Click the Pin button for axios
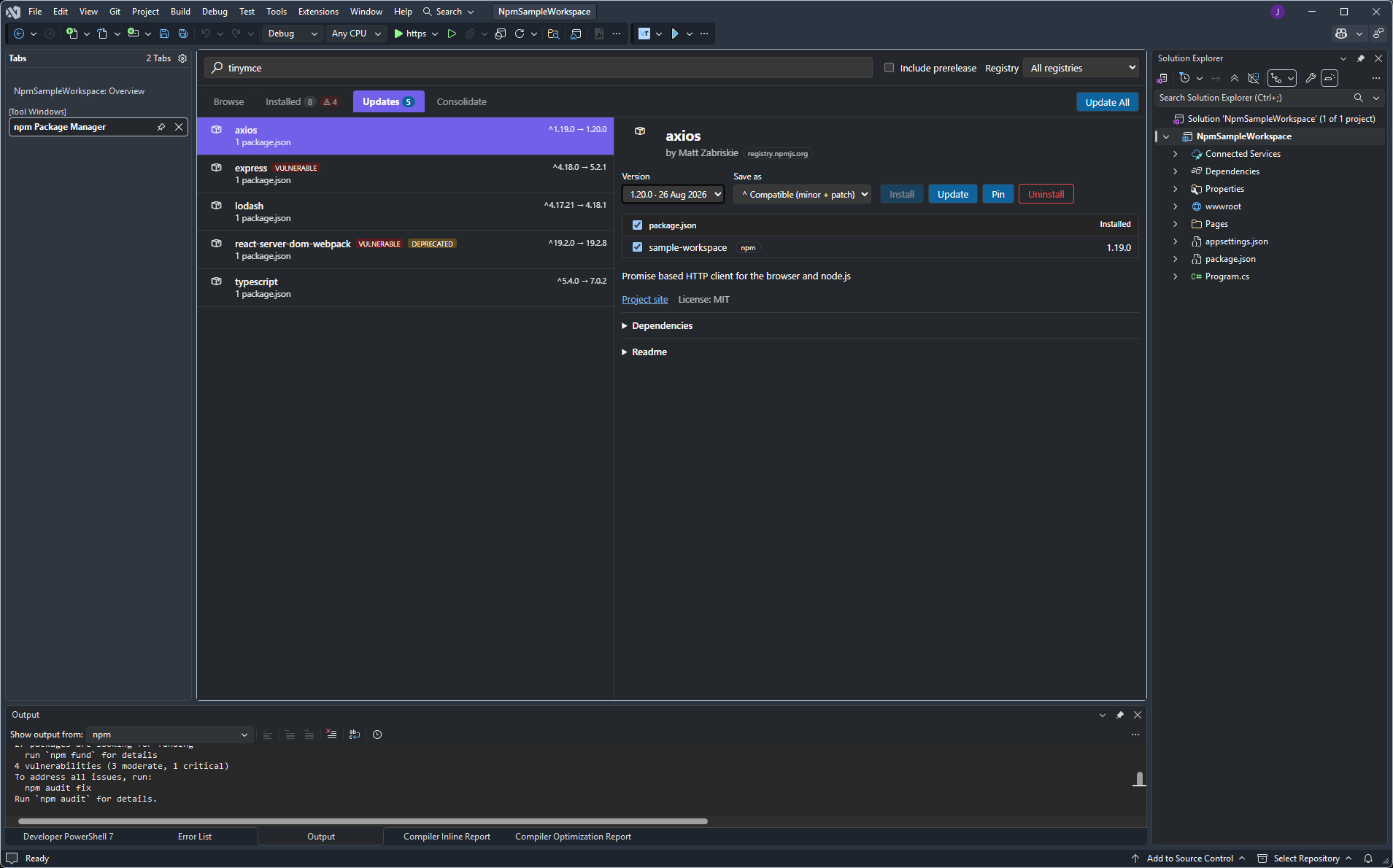1393x868 pixels. (998, 194)
